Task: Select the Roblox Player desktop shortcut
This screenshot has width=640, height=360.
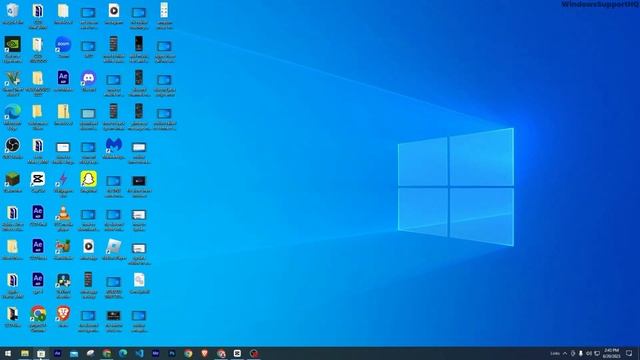Action: (x=114, y=249)
